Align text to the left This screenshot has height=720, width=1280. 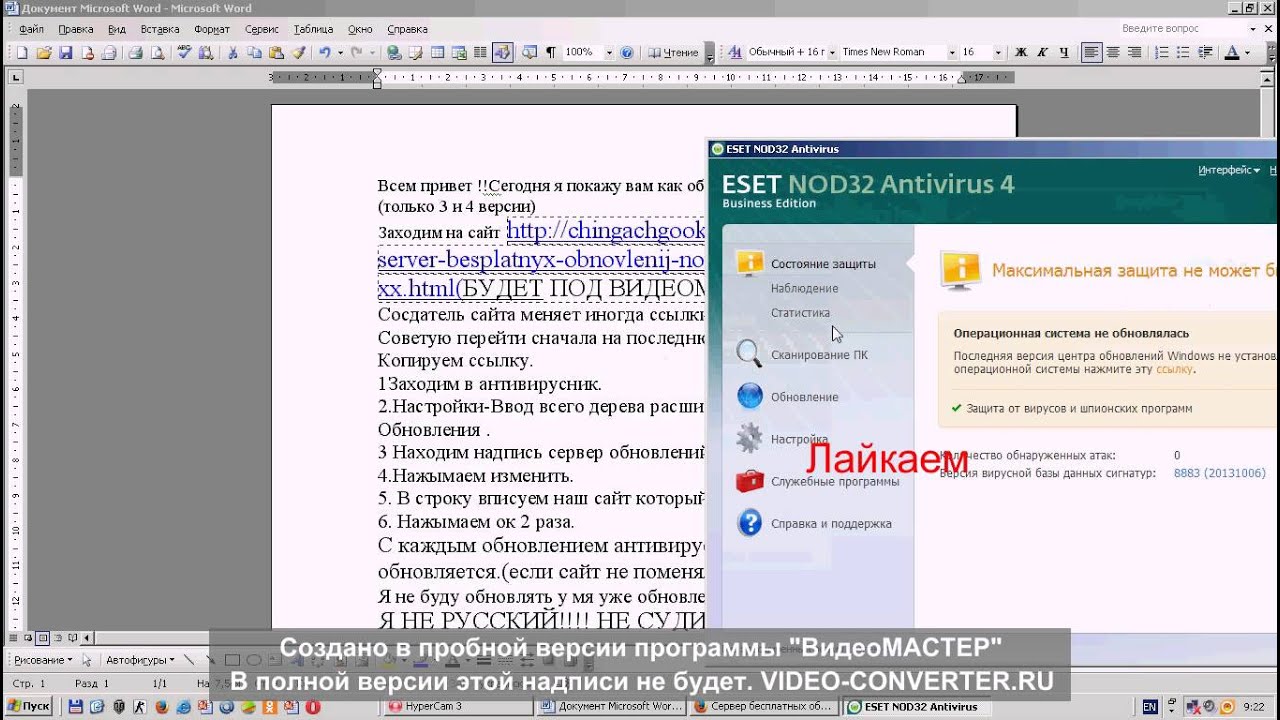pos(1091,52)
